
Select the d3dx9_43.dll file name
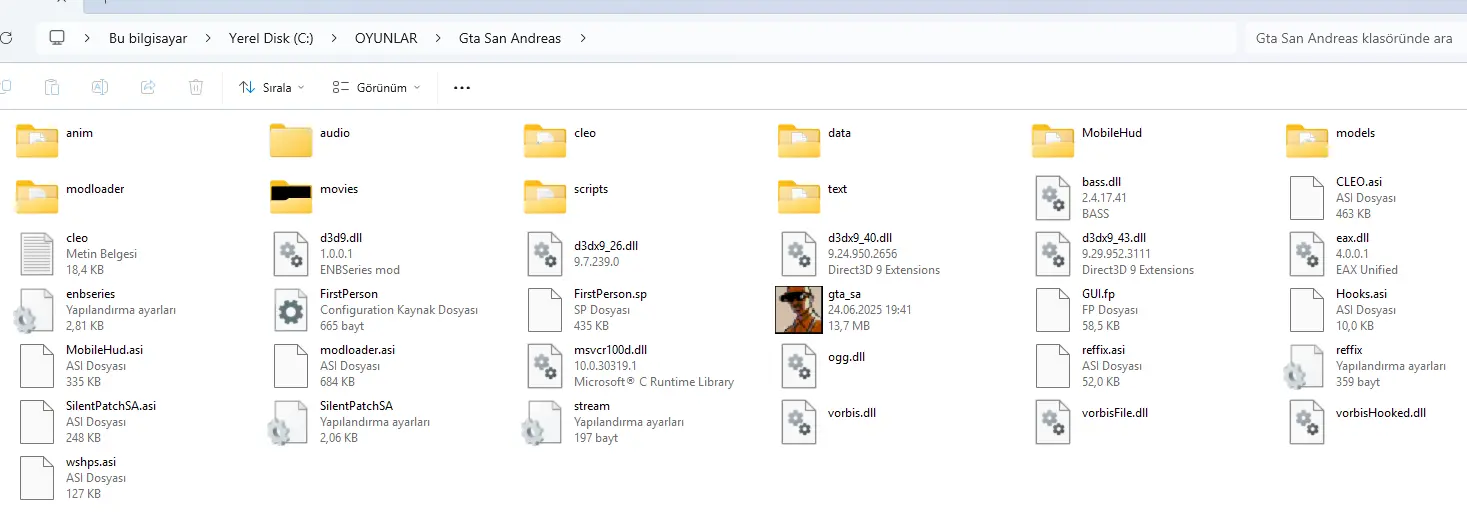click(1114, 238)
